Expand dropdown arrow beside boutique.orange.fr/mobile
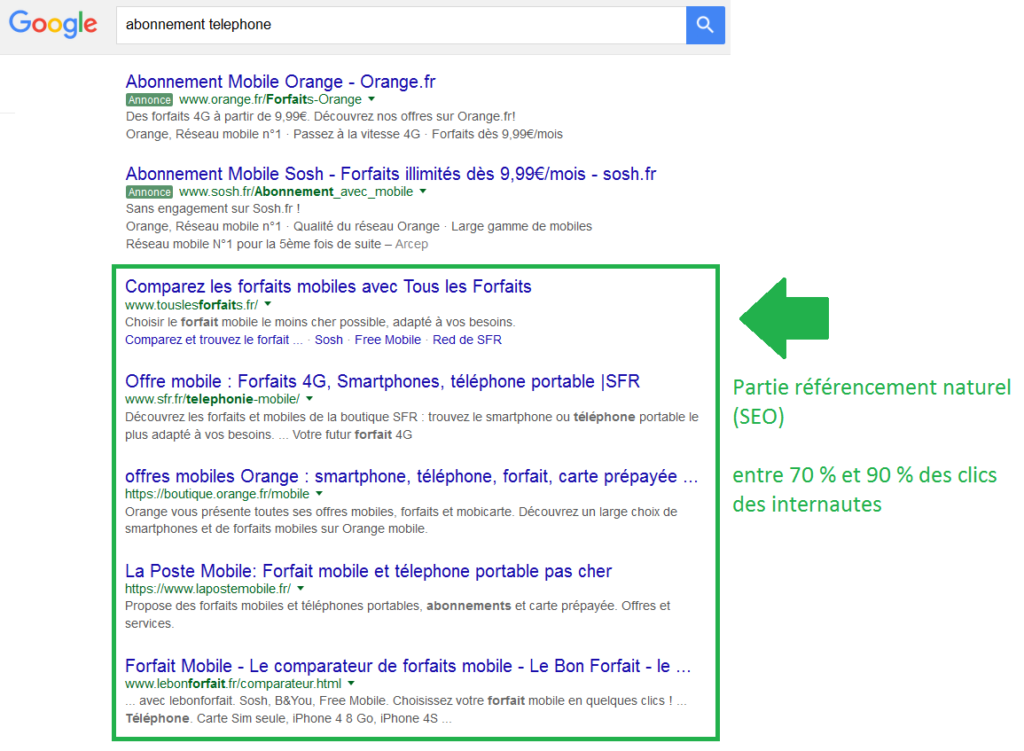 [319, 494]
